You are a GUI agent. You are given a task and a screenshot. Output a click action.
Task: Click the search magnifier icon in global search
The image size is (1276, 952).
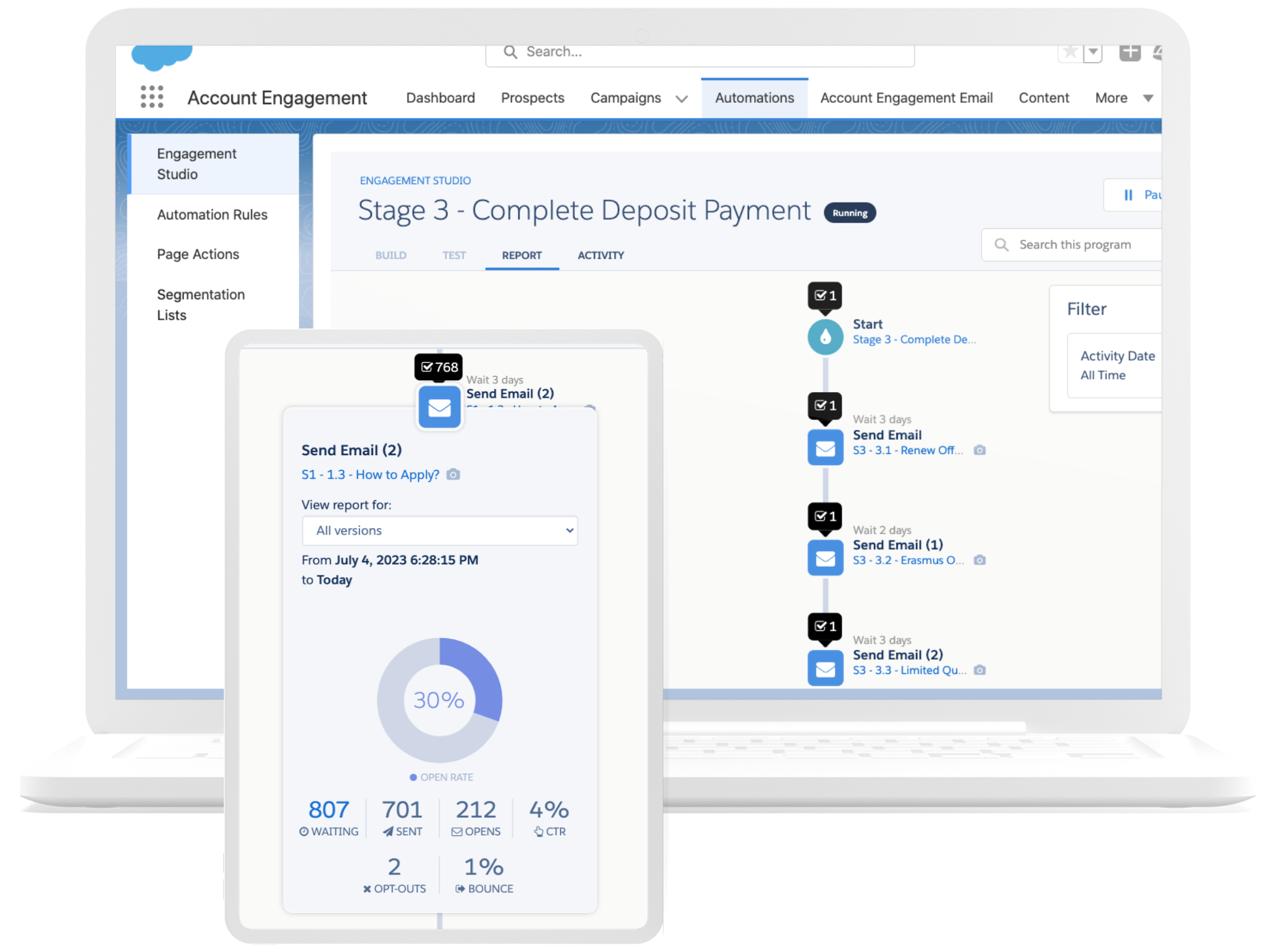(510, 52)
